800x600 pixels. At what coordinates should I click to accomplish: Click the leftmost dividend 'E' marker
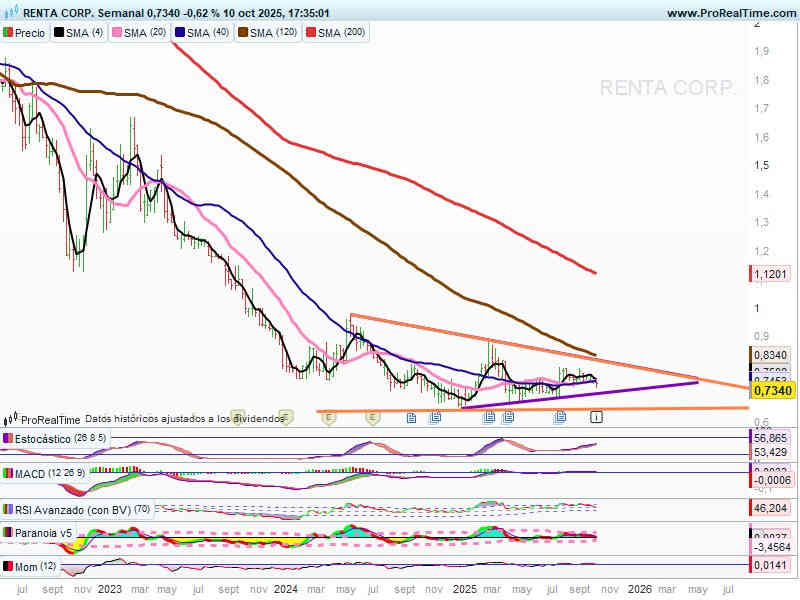(x=237, y=416)
